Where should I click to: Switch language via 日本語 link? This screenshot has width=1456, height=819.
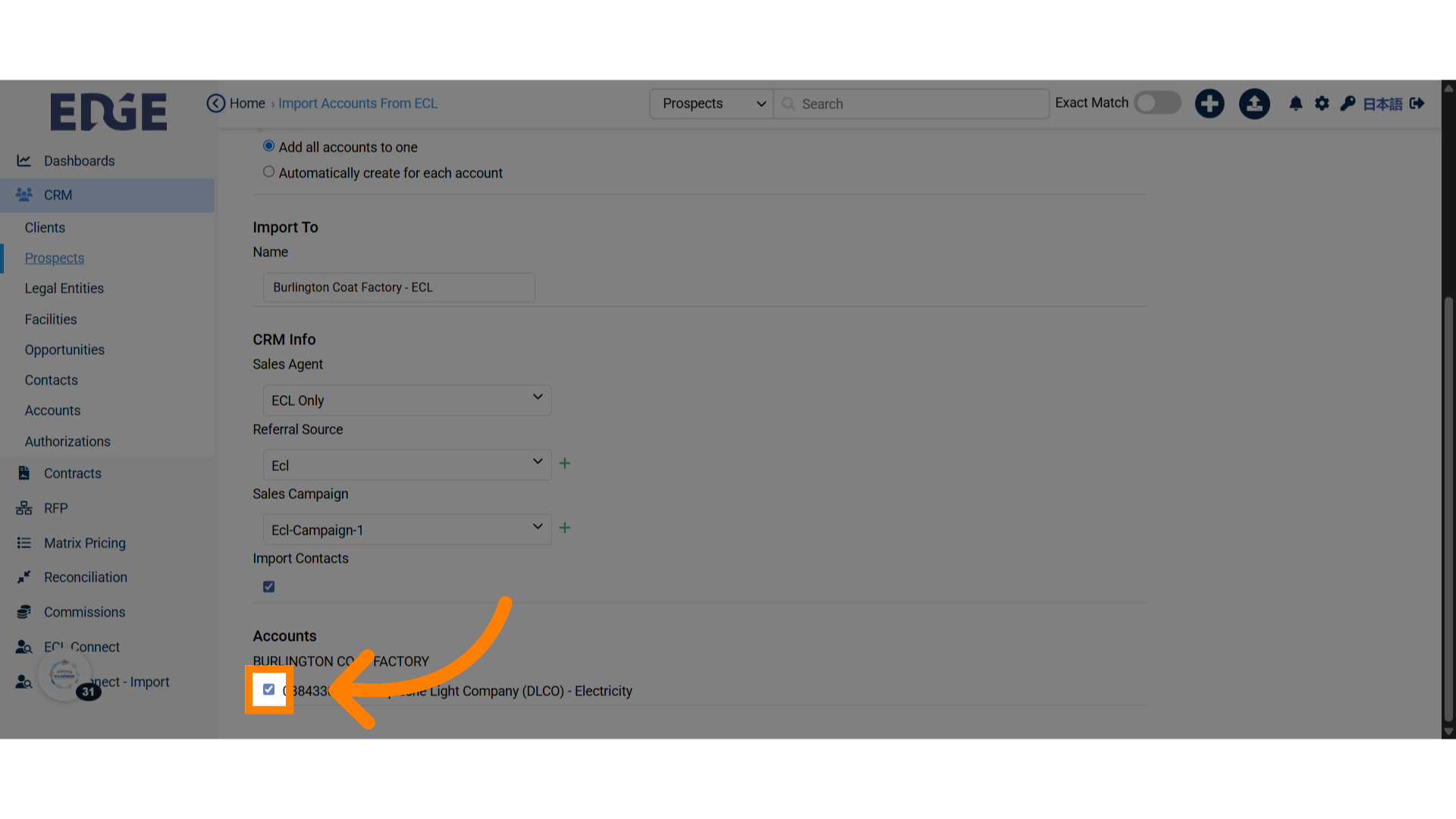pos(1382,104)
